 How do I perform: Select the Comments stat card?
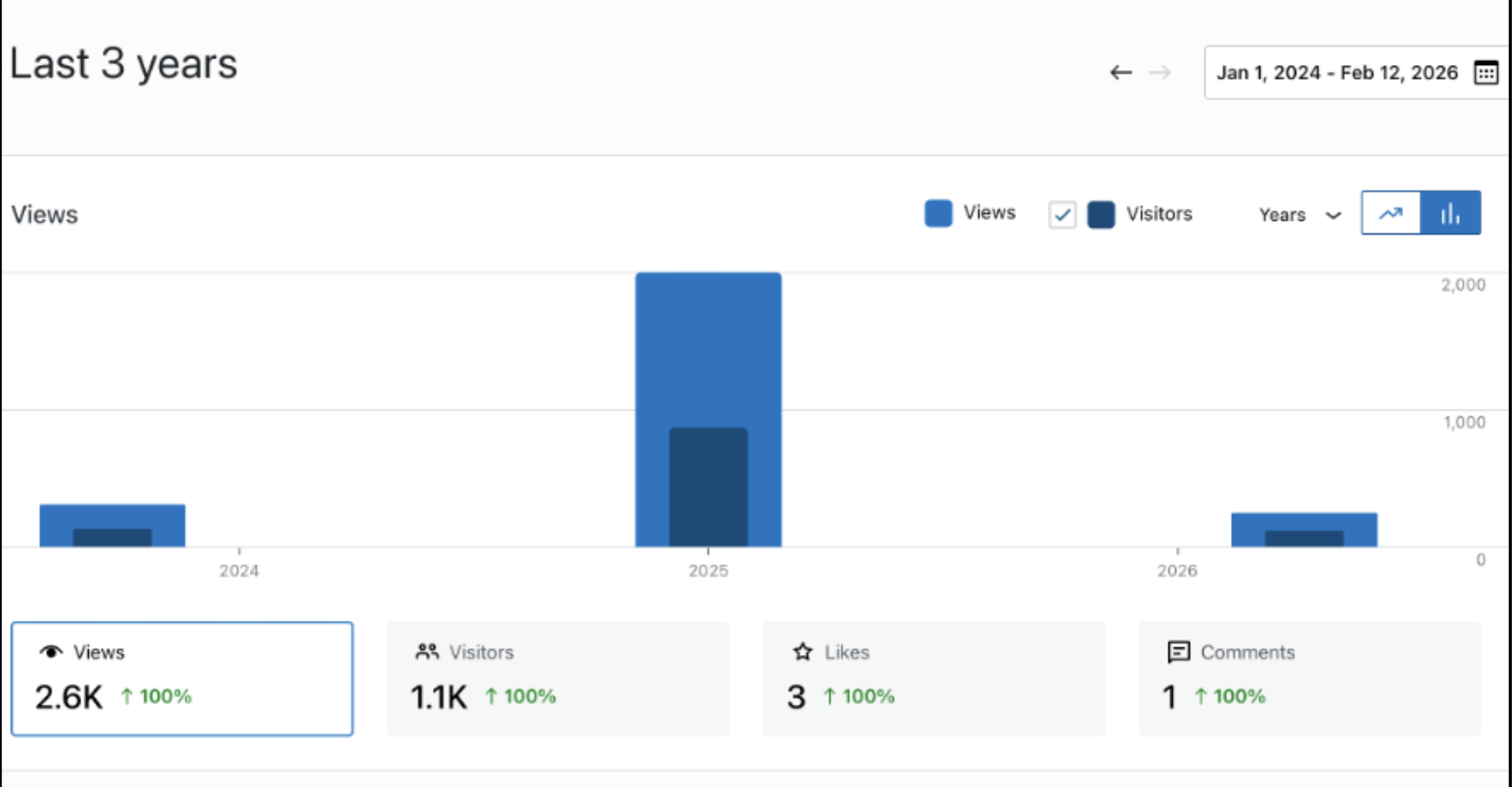click(x=1309, y=678)
